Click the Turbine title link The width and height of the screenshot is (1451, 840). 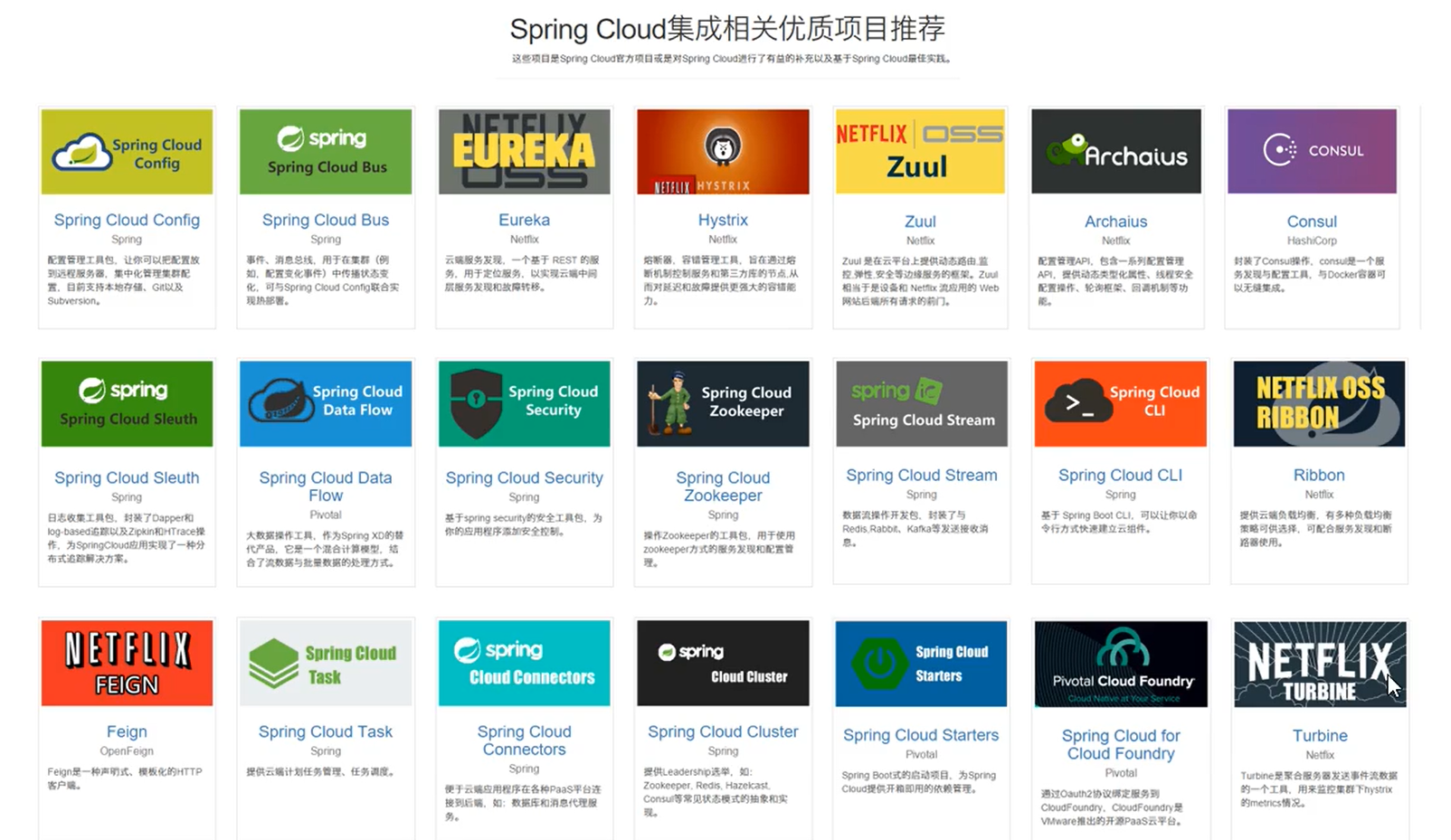(x=1320, y=735)
